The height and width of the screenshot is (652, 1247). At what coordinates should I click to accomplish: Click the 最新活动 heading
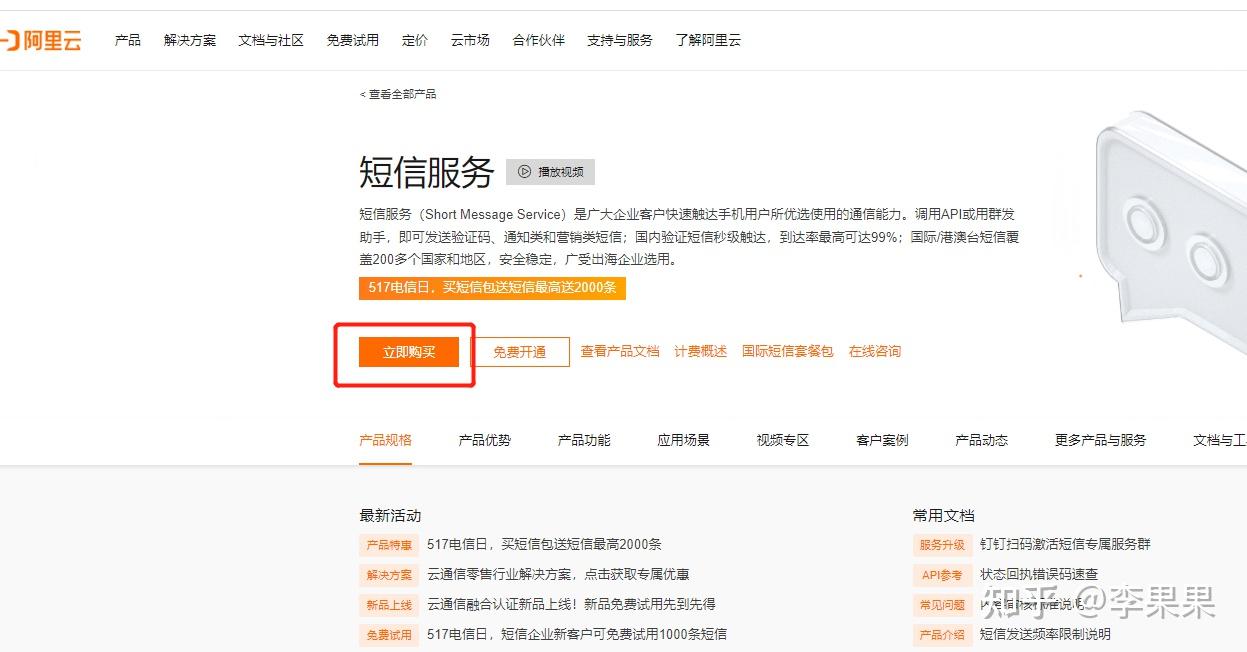click(390, 516)
